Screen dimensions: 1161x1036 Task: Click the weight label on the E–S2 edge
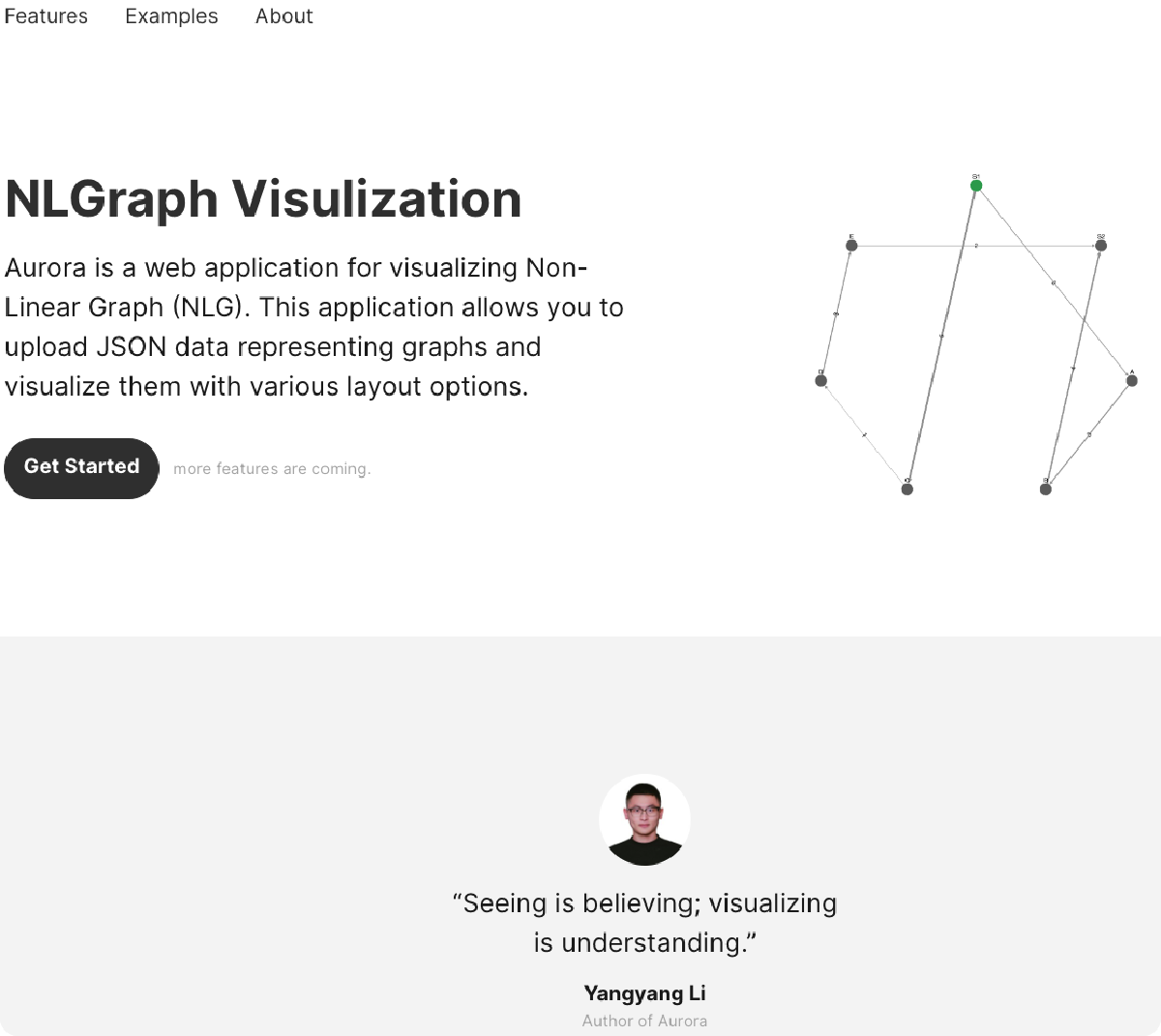coord(976,246)
